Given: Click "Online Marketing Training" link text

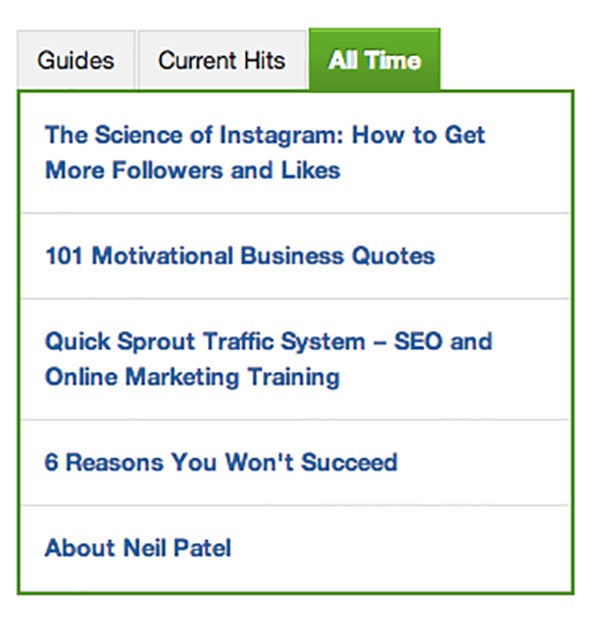Looking at the screenshot, I should pos(192,377).
